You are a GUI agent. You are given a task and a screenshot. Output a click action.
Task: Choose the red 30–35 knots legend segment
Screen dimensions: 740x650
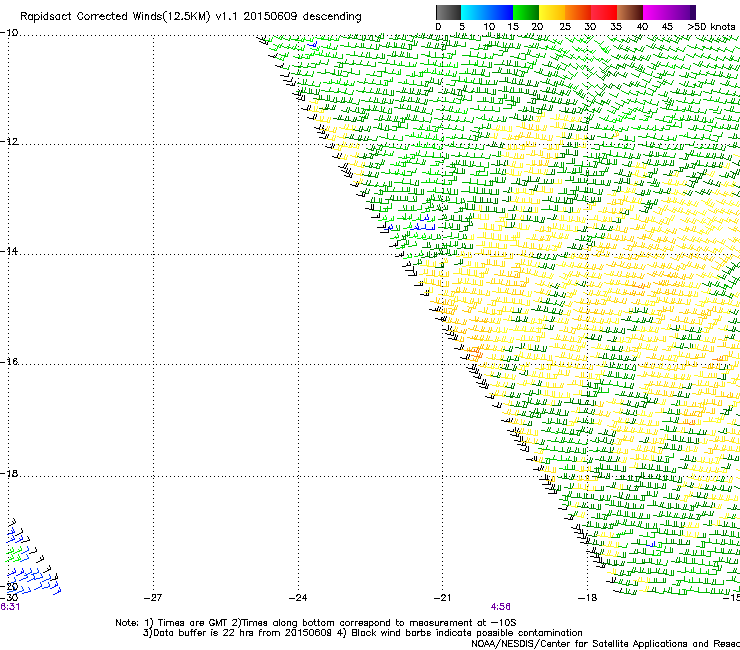604,12
